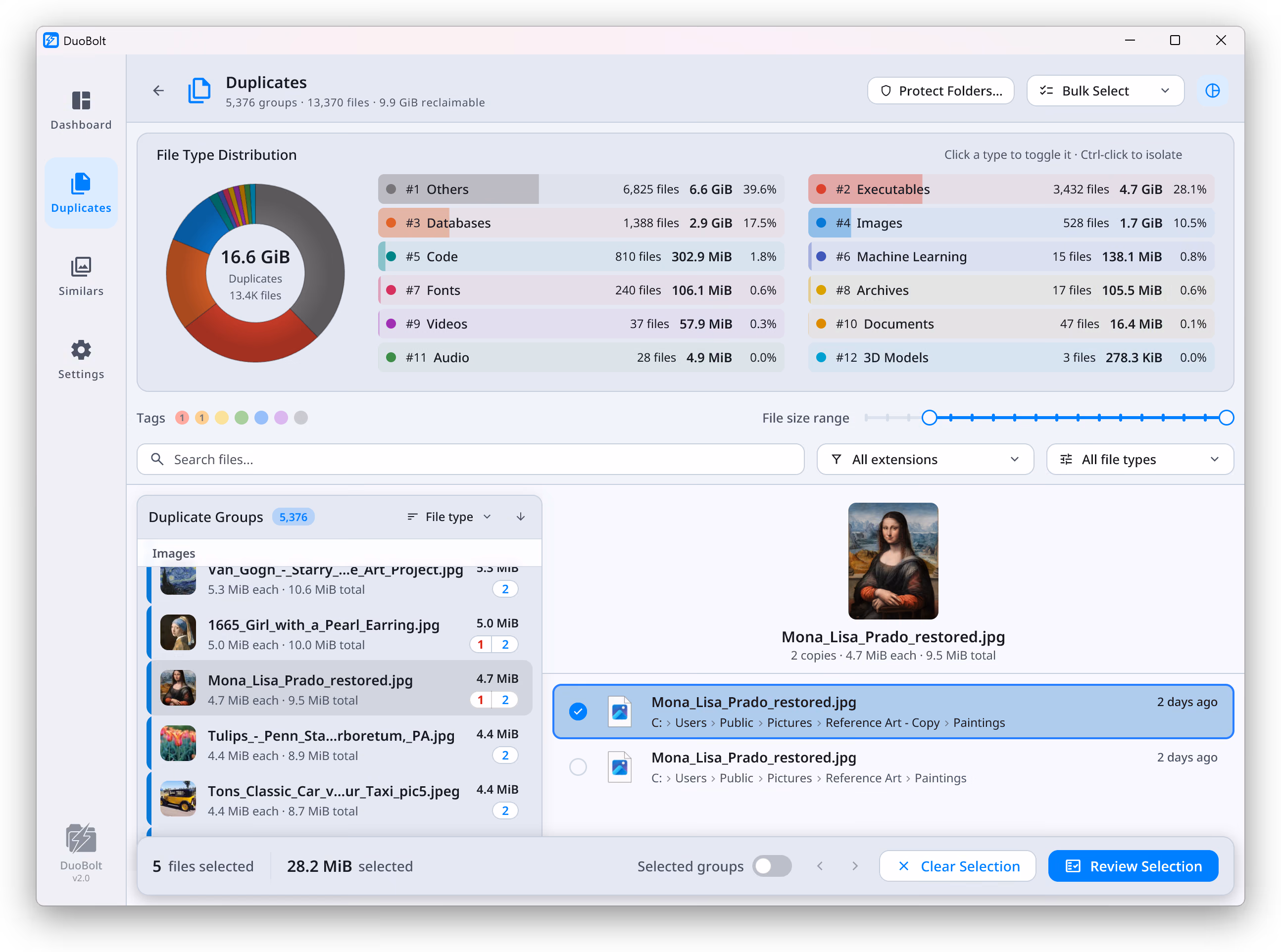Screen dimensions: 1281x952
Task: Filter by the orange tag swatch
Action: click(202, 417)
